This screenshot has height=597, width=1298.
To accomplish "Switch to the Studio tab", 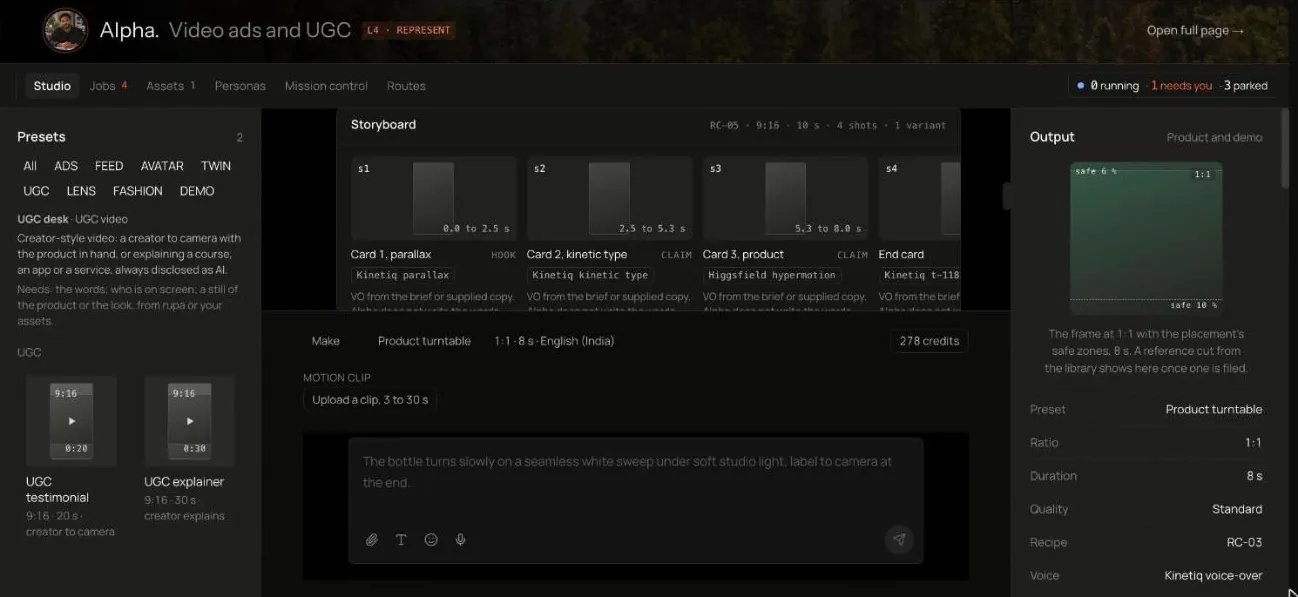I will (x=52, y=86).
